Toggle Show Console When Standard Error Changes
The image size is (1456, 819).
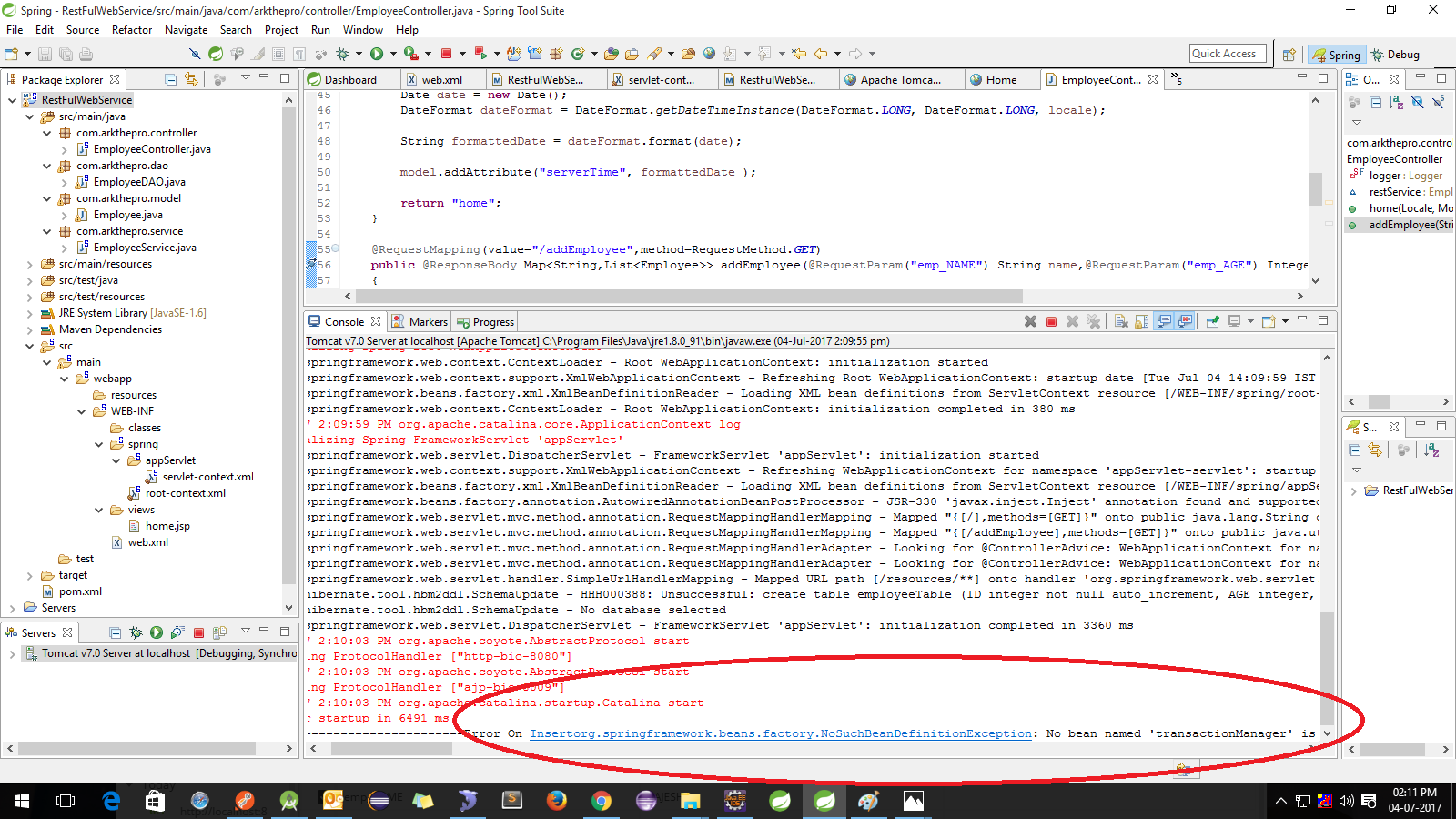coord(1185,321)
